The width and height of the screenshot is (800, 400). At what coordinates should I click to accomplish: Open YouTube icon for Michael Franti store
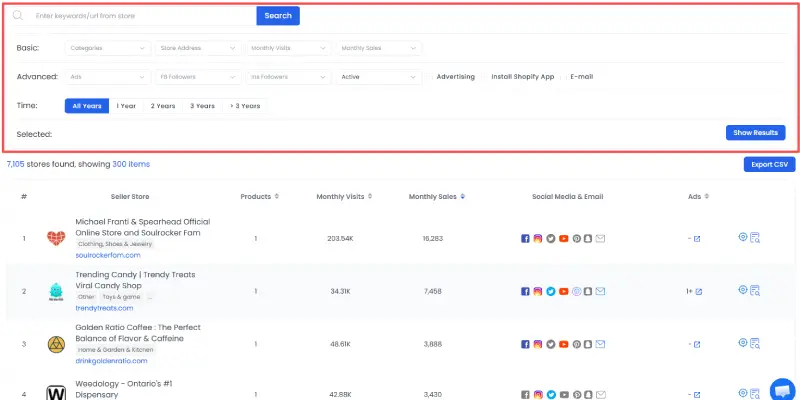(x=563, y=238)
